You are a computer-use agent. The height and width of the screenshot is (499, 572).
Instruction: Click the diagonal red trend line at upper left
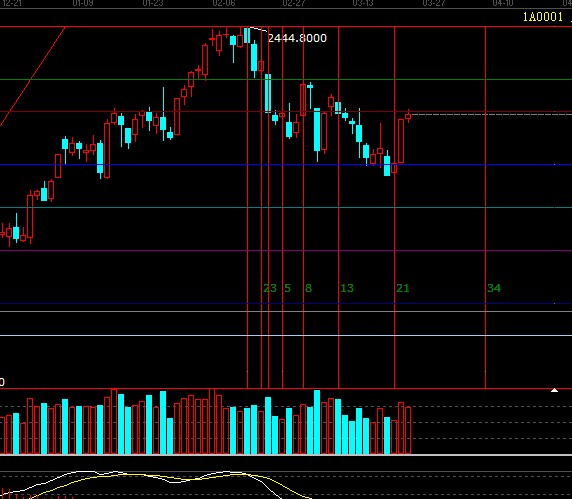[x=33, y=76]
